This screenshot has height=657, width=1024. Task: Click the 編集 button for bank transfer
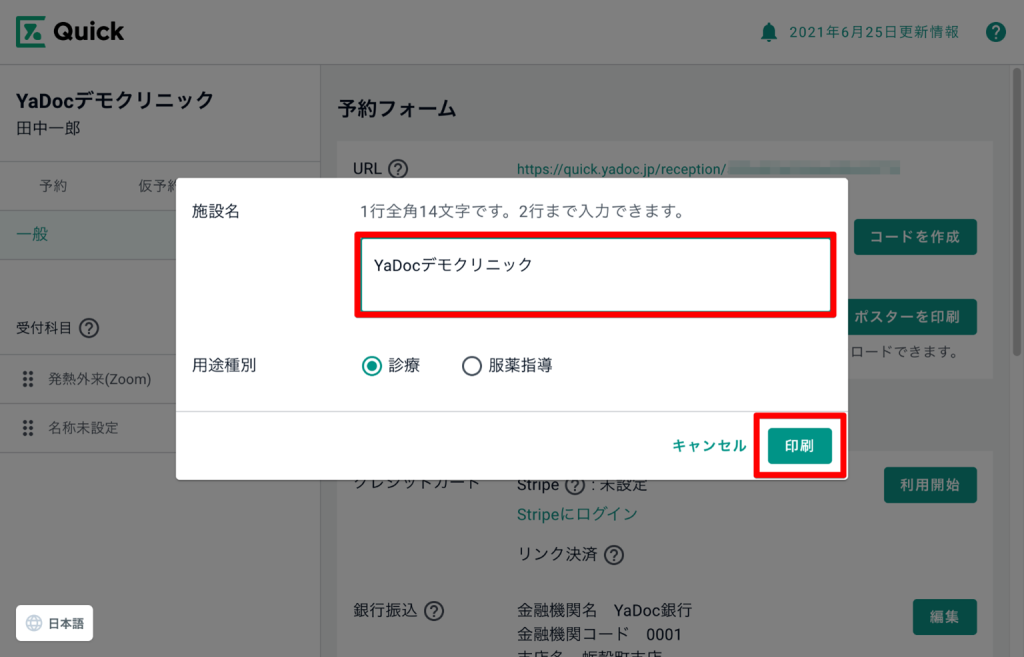944,617
